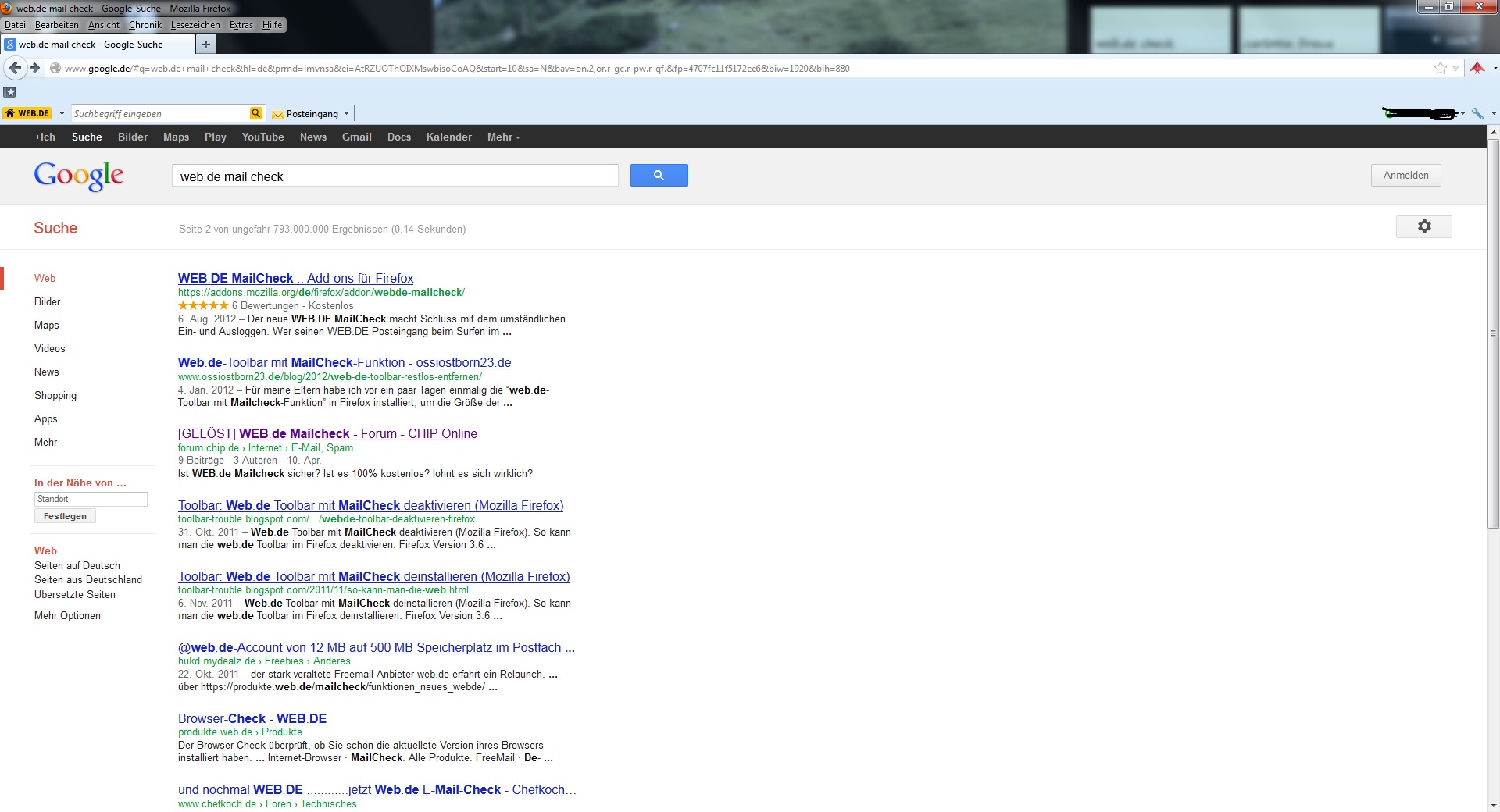This screenshot has width=1500, height=812.
Task: Filter results by Apps in left sidebar
Action: coord(46,418)
